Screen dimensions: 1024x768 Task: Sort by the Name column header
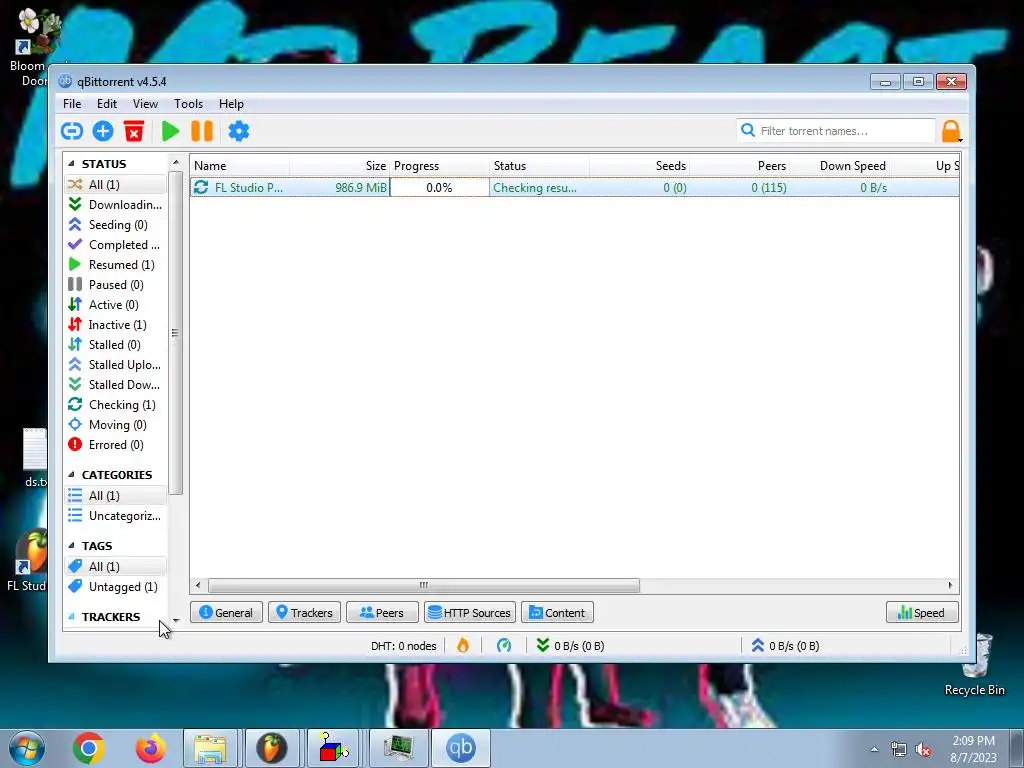[x=240, y=166]
